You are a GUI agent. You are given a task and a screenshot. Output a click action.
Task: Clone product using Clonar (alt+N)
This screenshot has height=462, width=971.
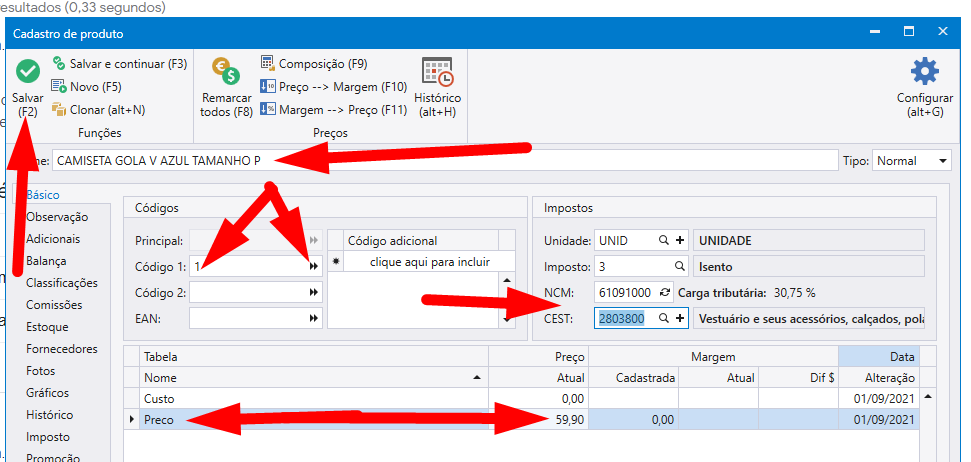[98, 109]
